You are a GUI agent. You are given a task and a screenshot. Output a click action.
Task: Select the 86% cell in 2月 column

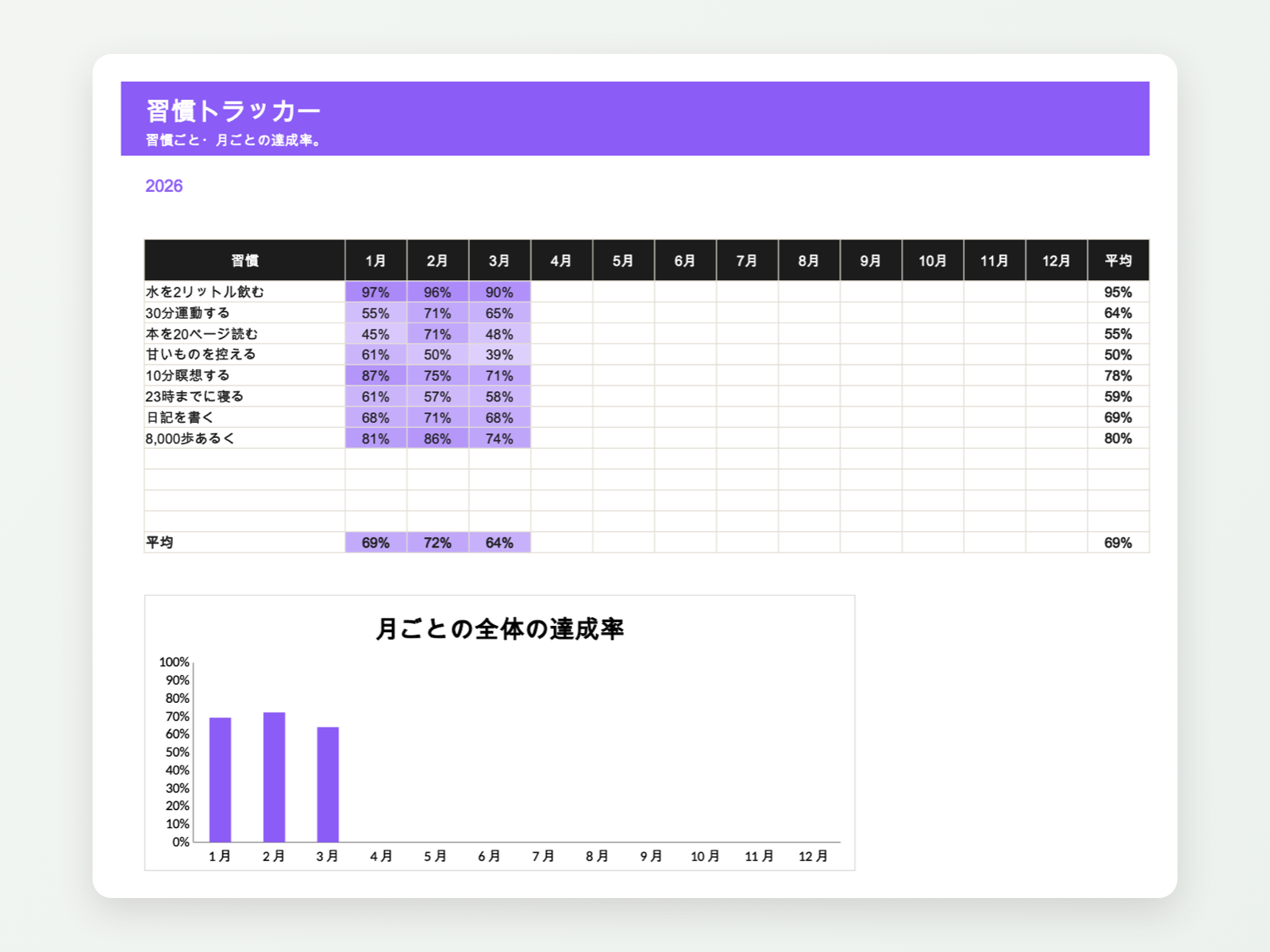437,438
